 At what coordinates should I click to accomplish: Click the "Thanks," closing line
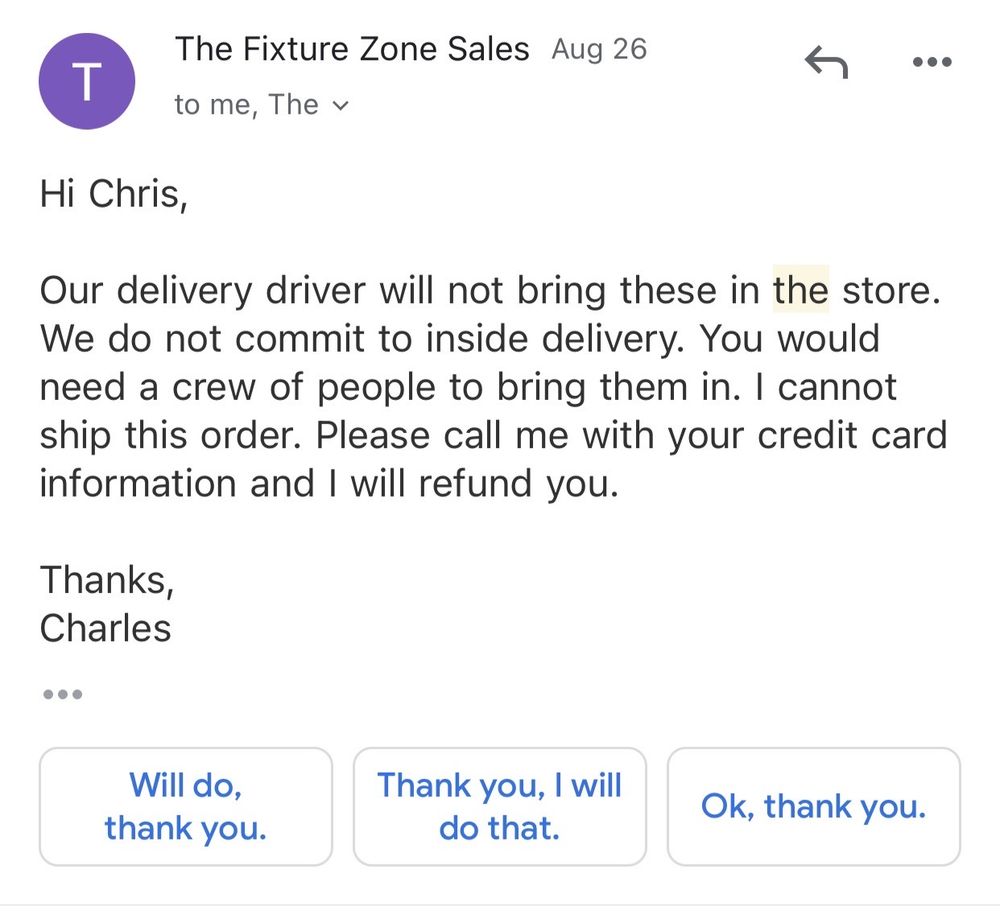tap(106, 580)
